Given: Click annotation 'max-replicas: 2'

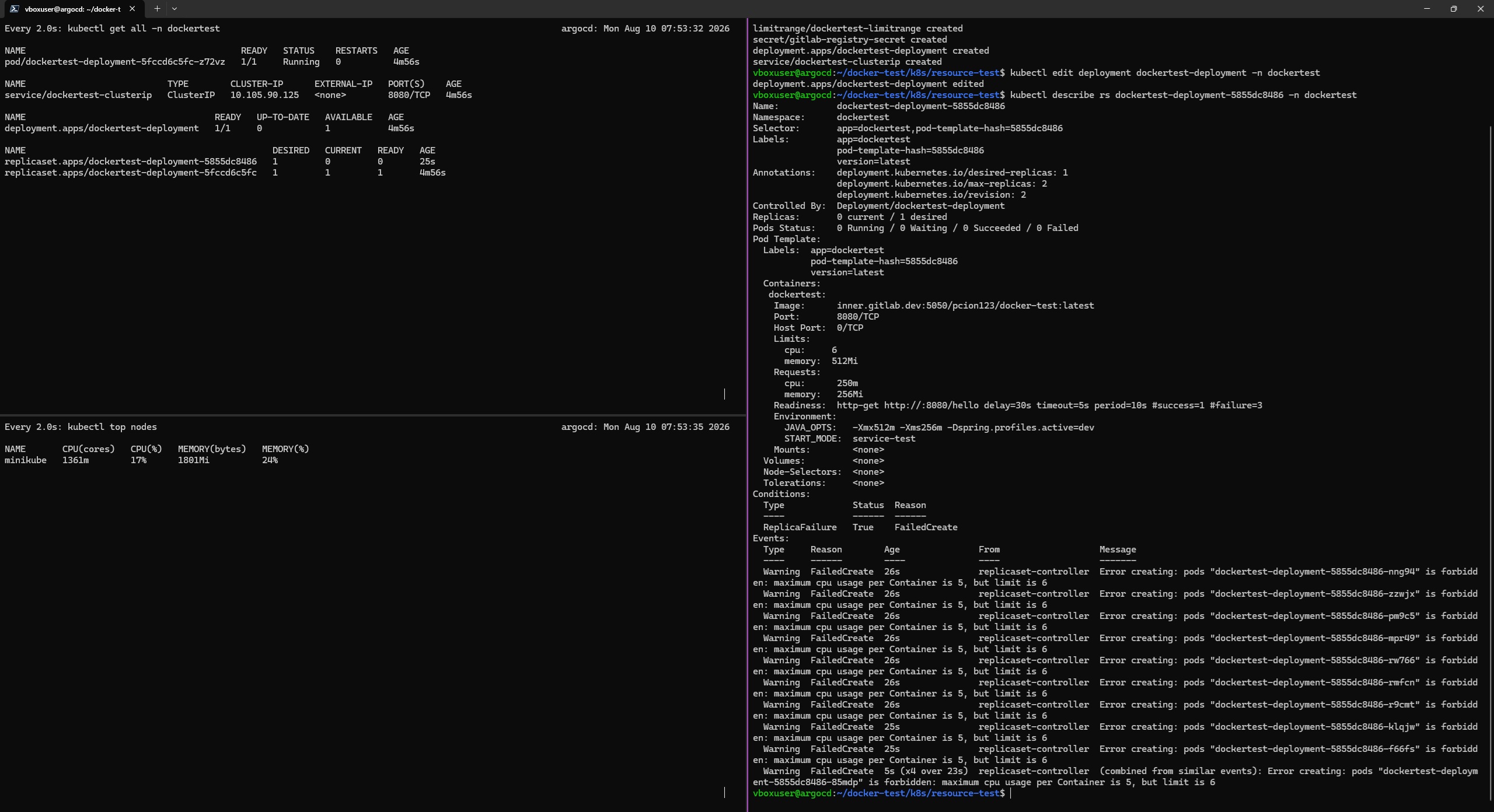Looking at the screenshot, I should click(x=942, y=184).
